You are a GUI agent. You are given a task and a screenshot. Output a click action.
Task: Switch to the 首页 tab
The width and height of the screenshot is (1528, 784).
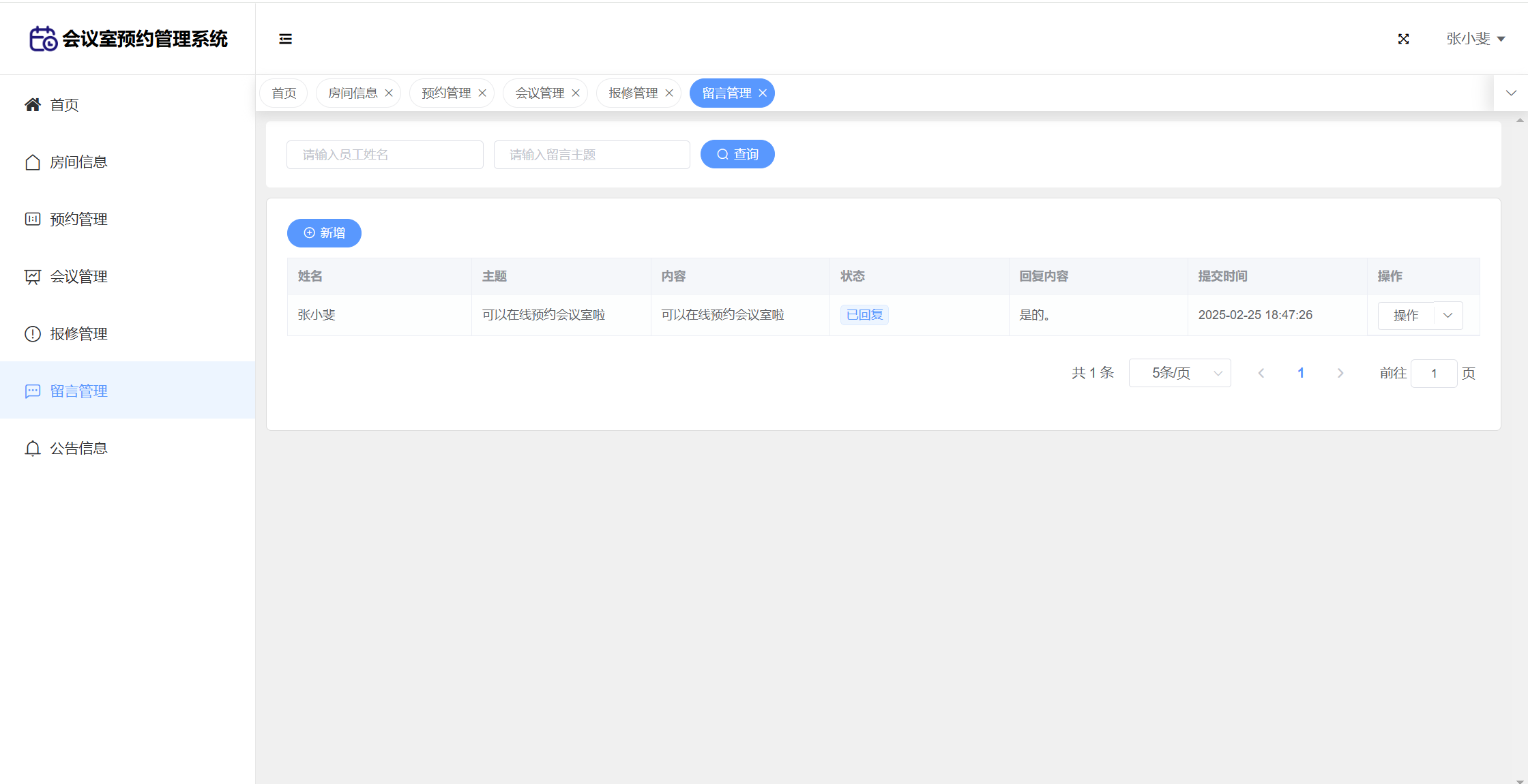point(284,93)
